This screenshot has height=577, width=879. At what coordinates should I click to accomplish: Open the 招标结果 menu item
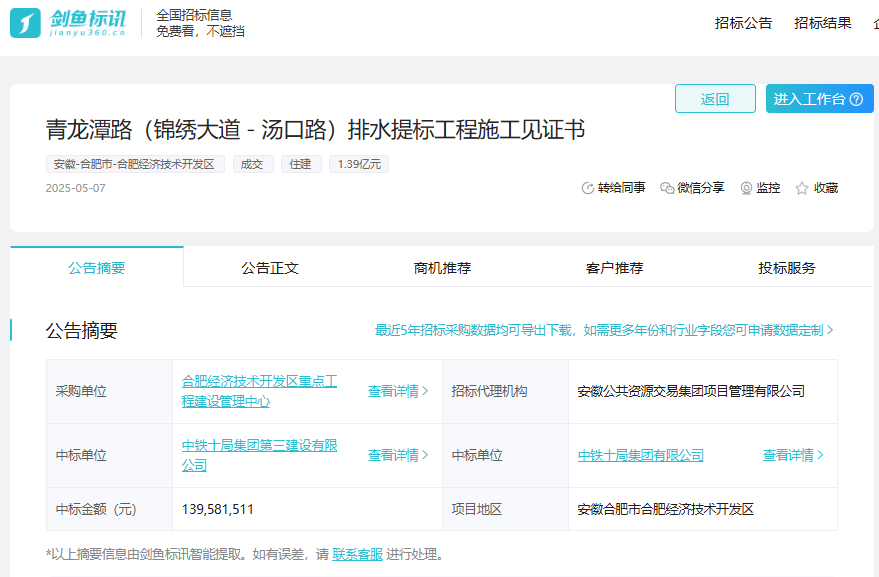[x=822, y=23]
